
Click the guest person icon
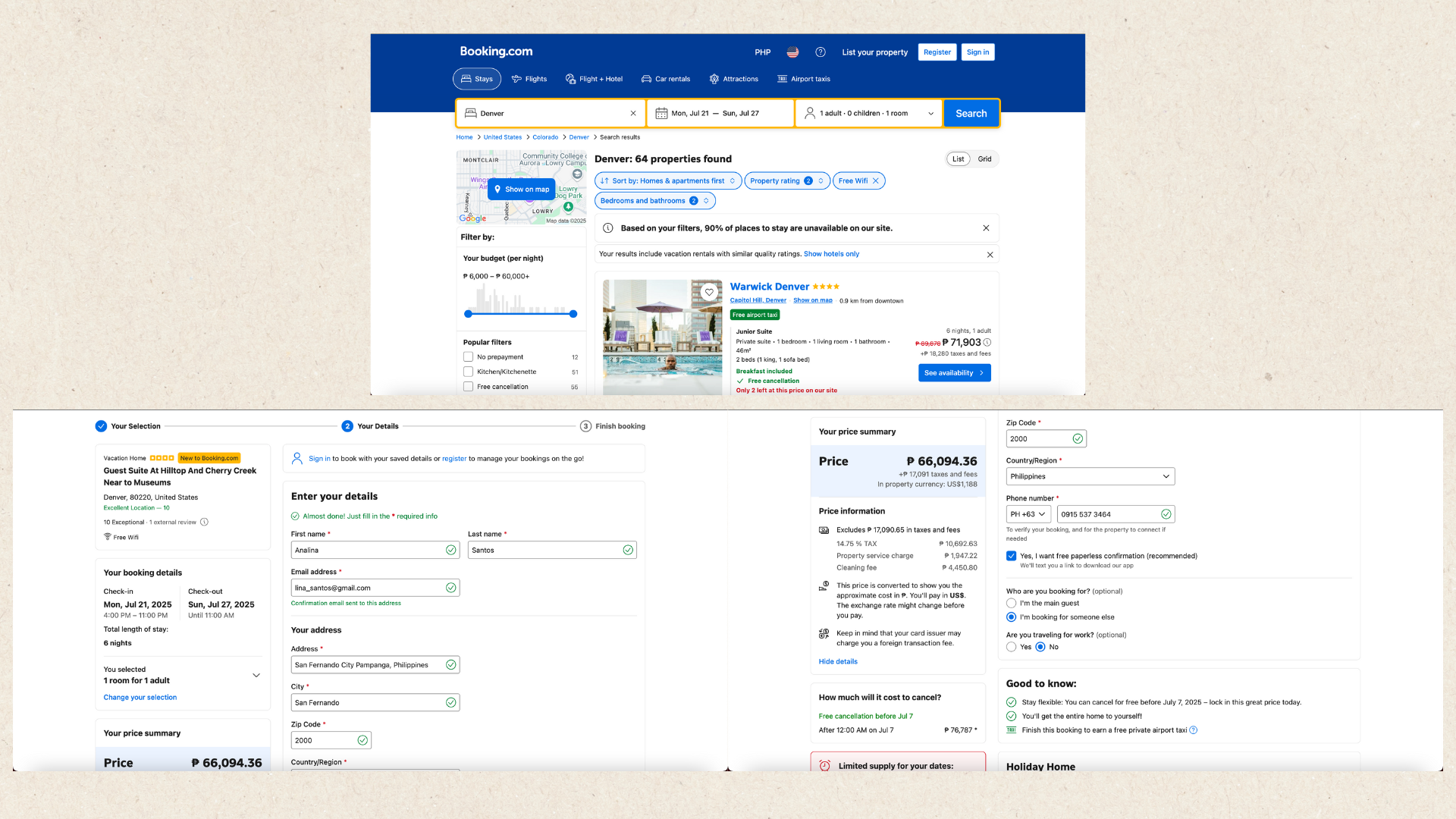pyautogui.click(x=810, y=113)
